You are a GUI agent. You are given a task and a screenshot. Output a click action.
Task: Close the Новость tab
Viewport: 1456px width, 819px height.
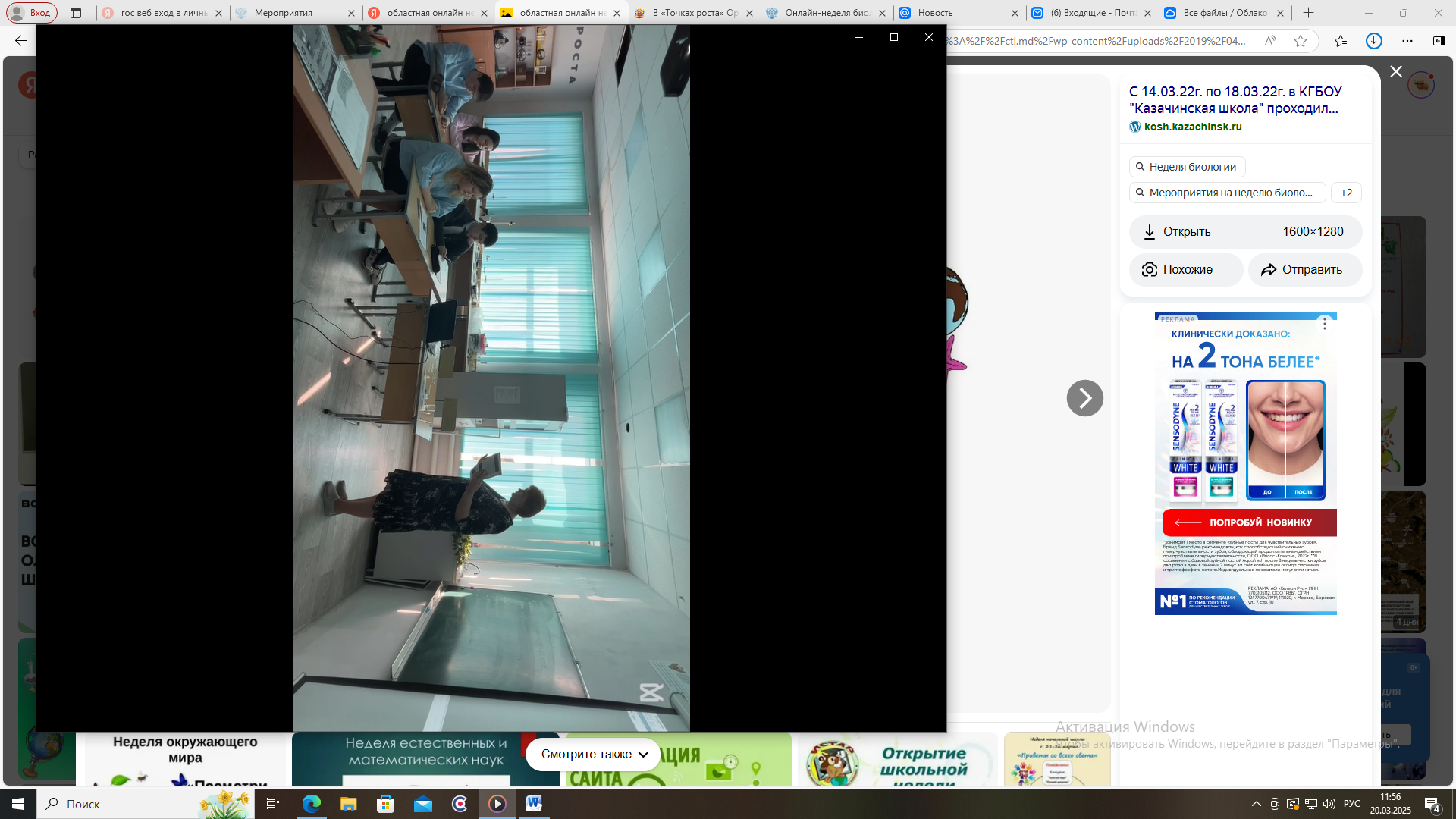click(x=1015, y=13)
